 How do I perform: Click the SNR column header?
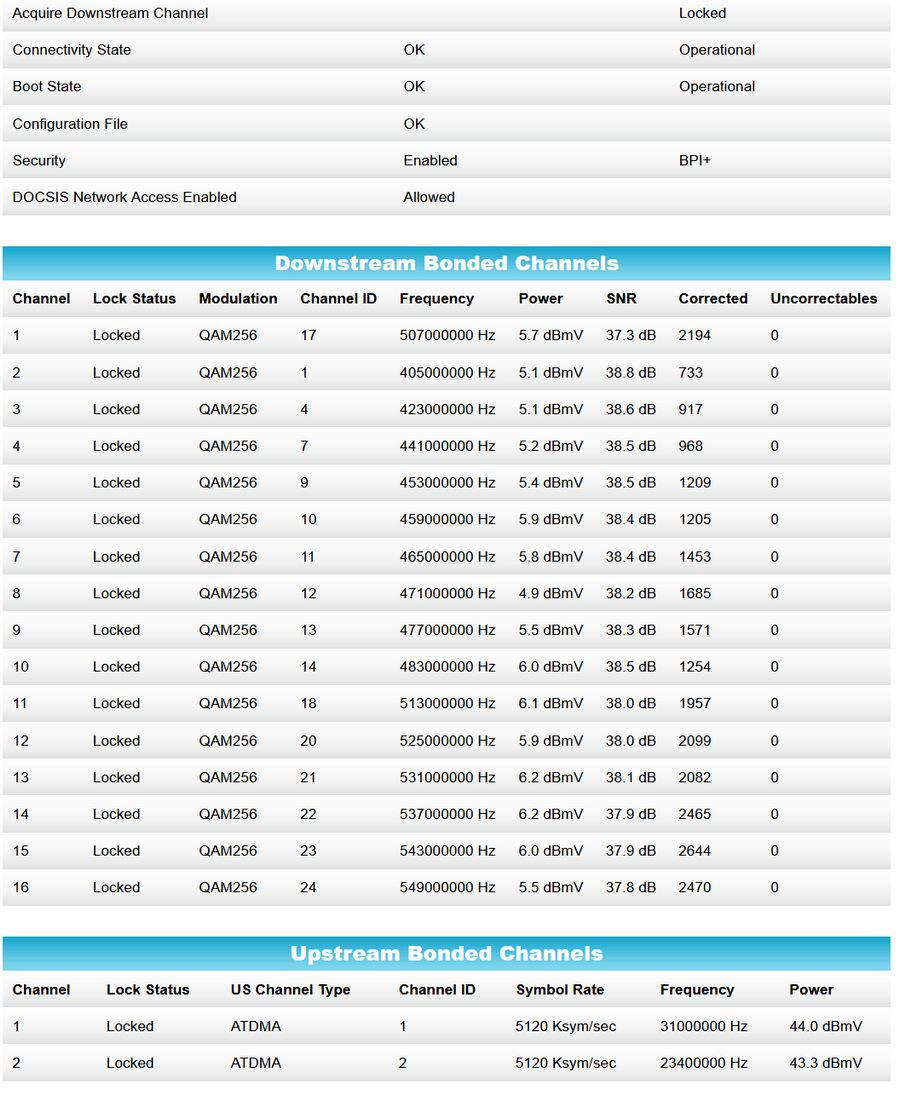point(621,299)
